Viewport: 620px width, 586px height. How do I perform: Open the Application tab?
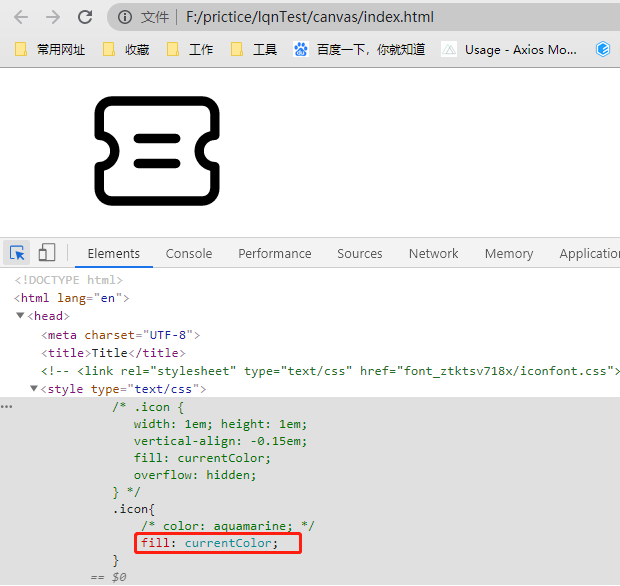pos(589,253)
